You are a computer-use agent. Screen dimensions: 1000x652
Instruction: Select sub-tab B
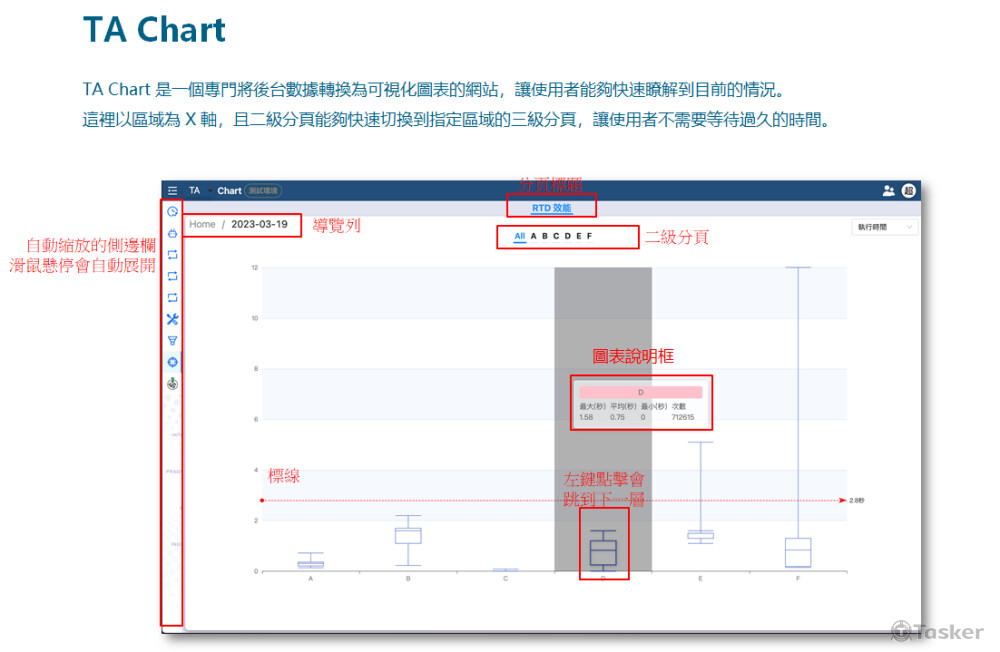545,236
